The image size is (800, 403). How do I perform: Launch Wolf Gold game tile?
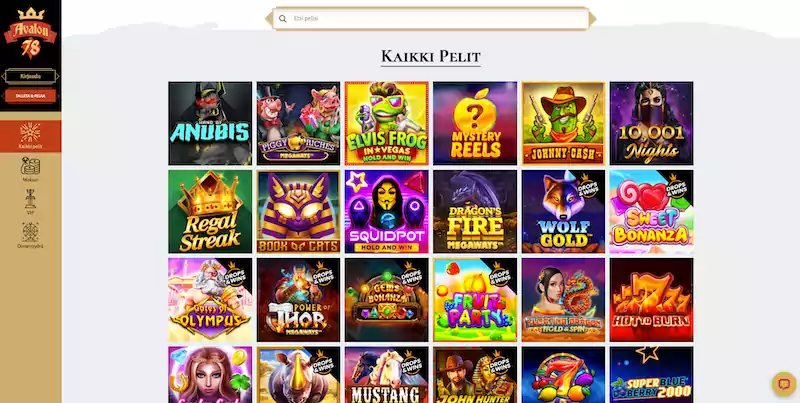[x=563, y=211]
